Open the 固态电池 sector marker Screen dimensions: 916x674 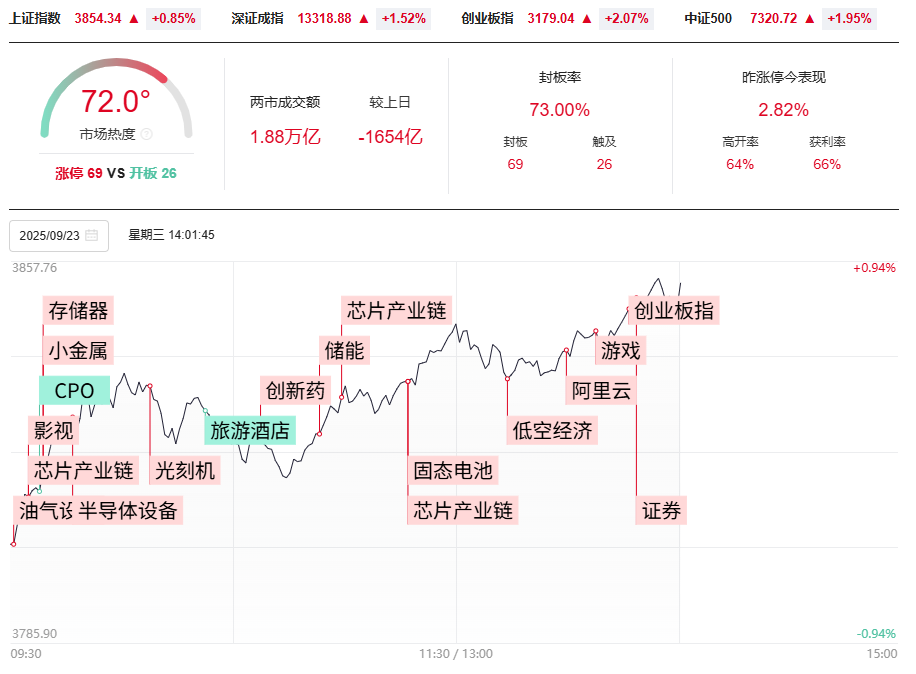(x=453, y=470)
